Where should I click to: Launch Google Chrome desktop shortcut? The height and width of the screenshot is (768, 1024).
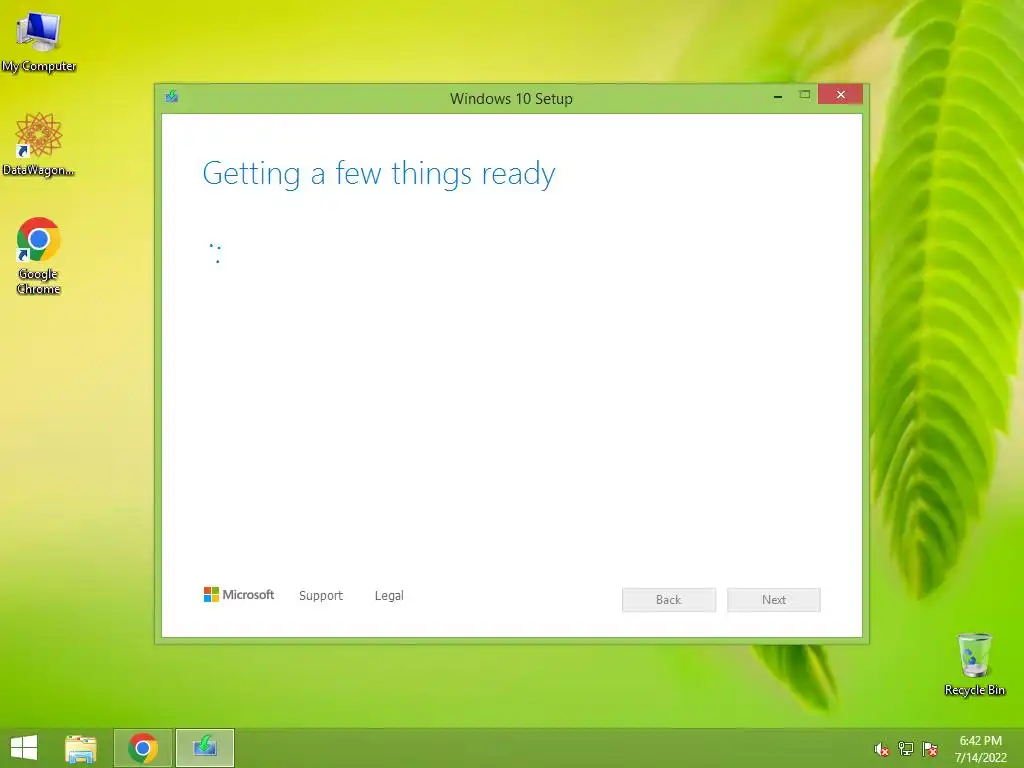click(39, 255)
